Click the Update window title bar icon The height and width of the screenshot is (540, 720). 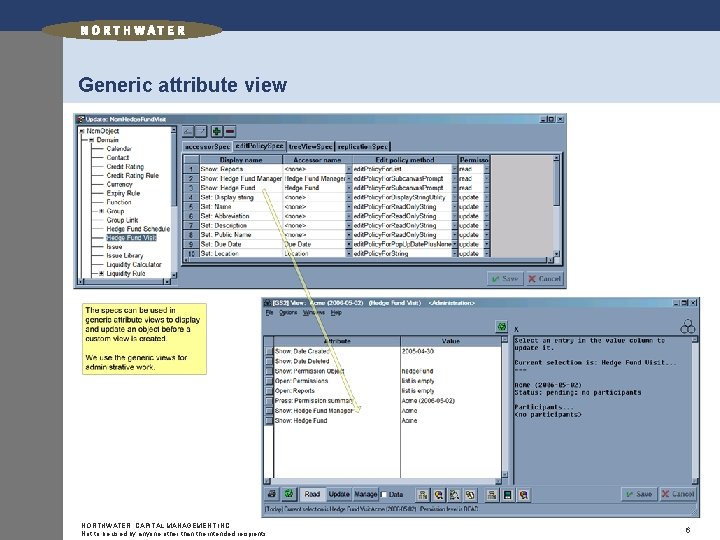(x=80, y=119)
